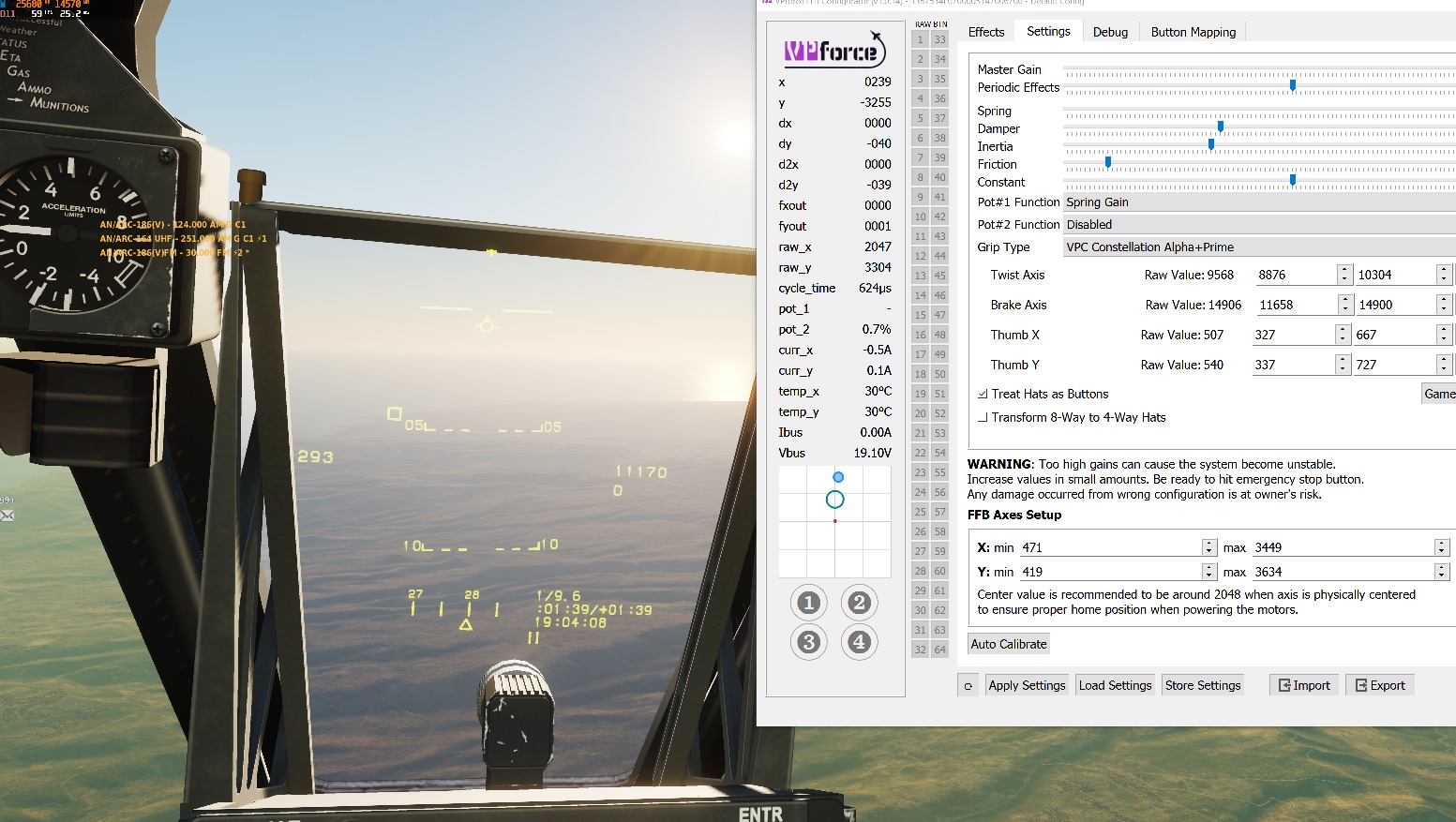Screen dimensions: 1456x822
Task: Click the FFB X max stepper arrows
Action: (x=1442, y=547)
